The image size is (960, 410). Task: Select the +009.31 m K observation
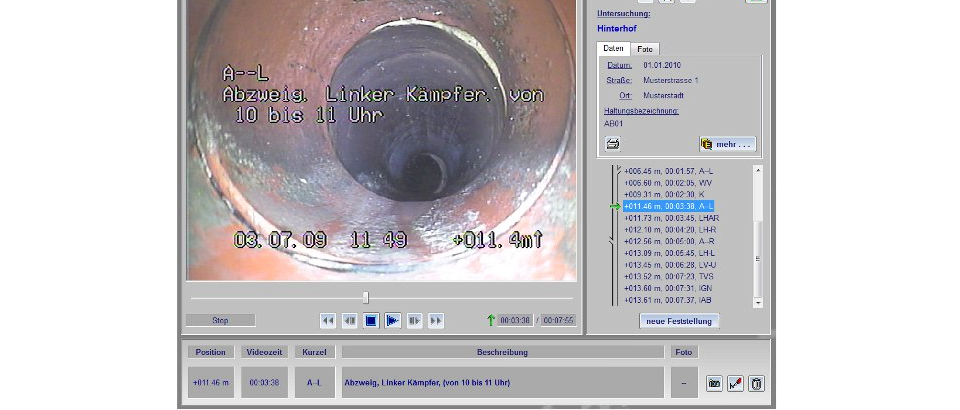(664, 194)
